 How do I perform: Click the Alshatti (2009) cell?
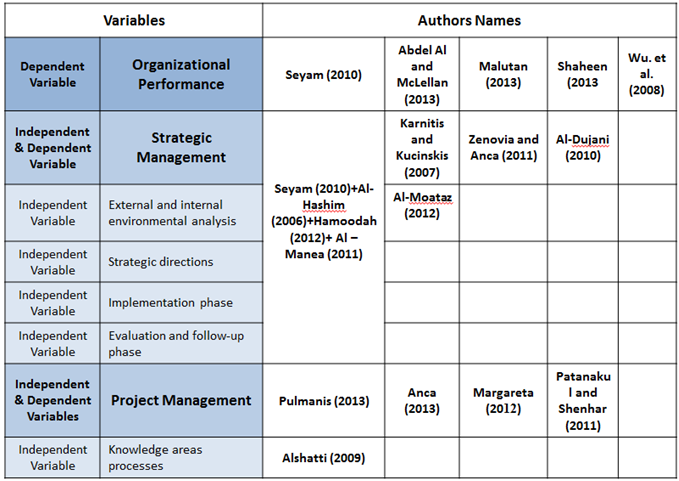323,458
